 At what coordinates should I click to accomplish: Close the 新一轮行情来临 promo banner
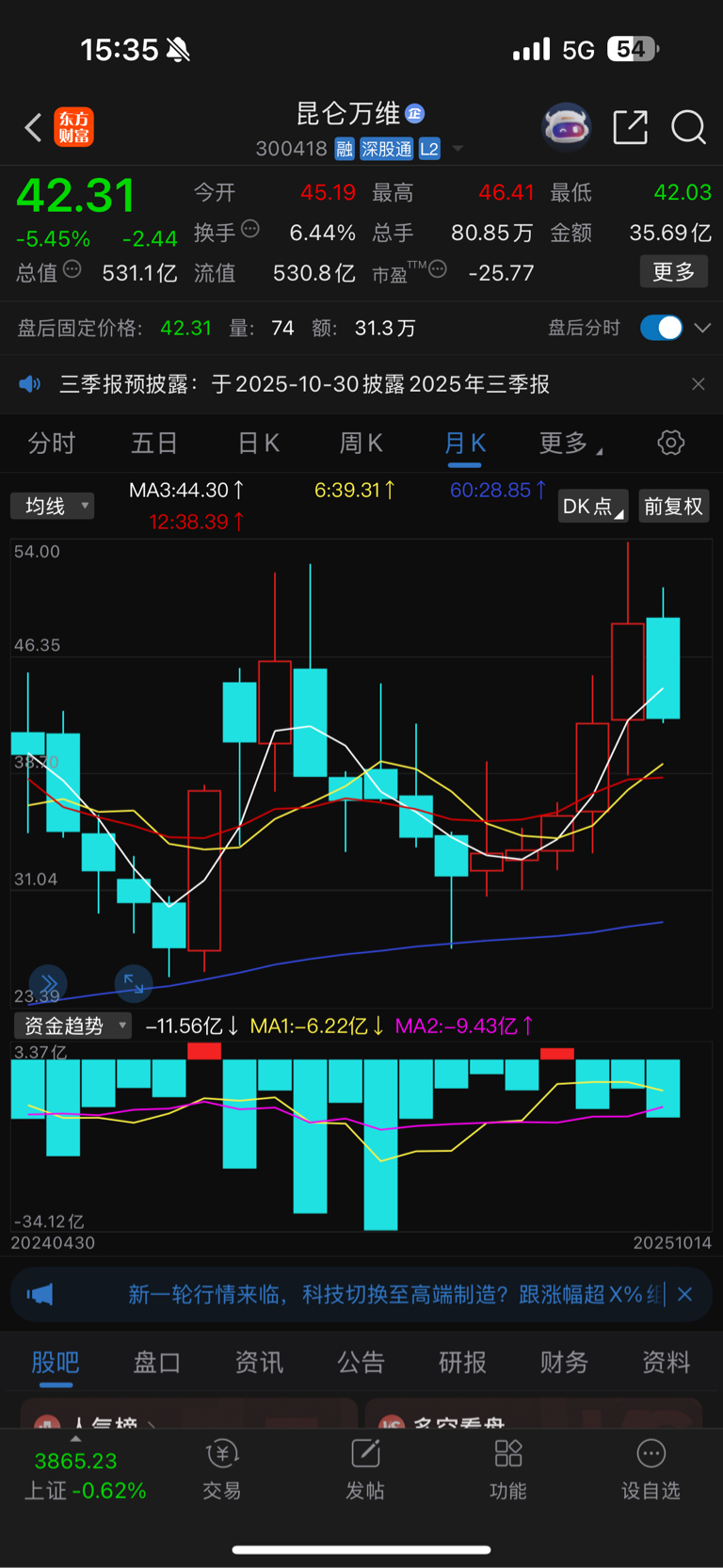pyautogui.click(x=685, y=1294)
